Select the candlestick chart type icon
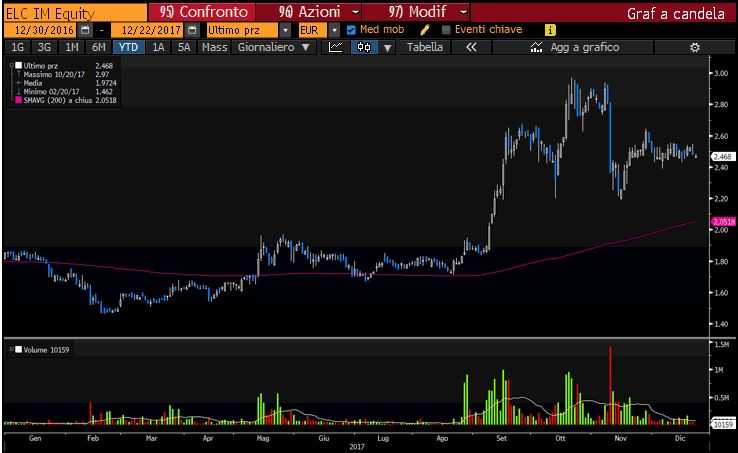The height and width of the screenshot is (453, 738). pyautogui.click(x=364, y=47)
